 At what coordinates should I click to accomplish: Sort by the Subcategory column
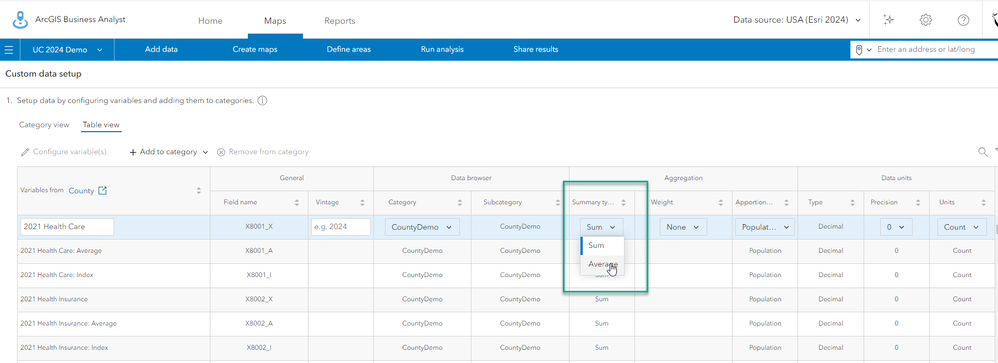pos(558,203)
